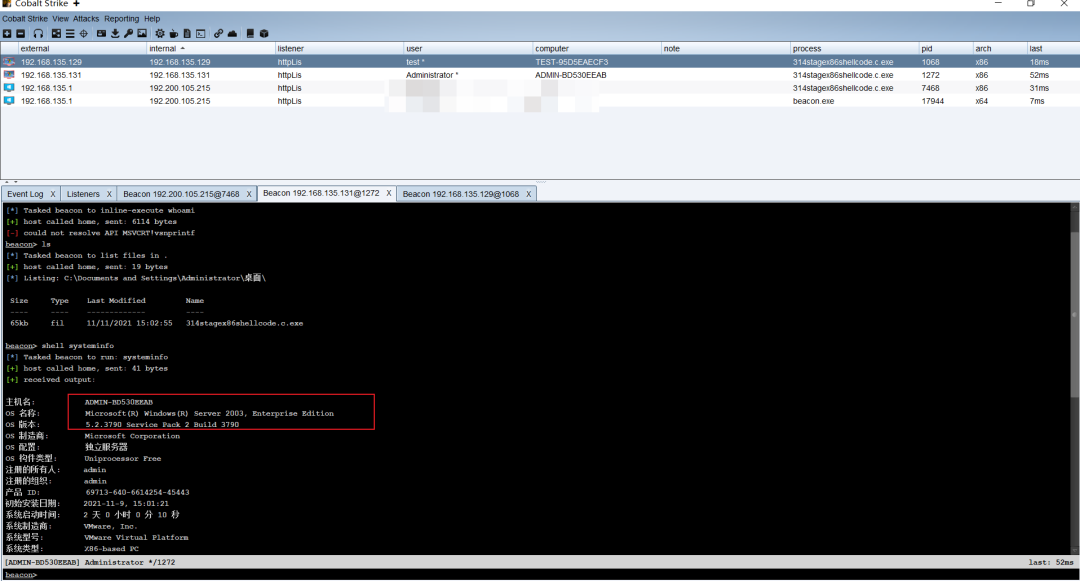This screenshot has width=1080, height=581.
Task: Select session row TEST-95D5EAECF3
Action: [540, 62]
